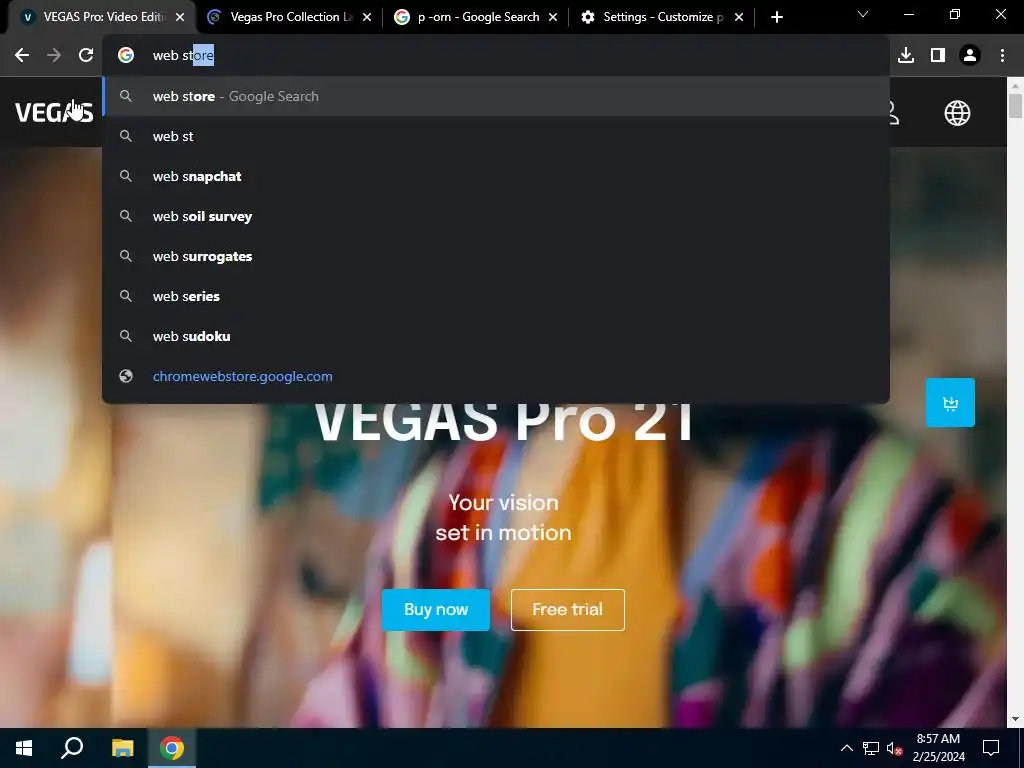Show hidden system tray icons
Viewport: 1024px width, 768px height.
[x=846, y=748]
